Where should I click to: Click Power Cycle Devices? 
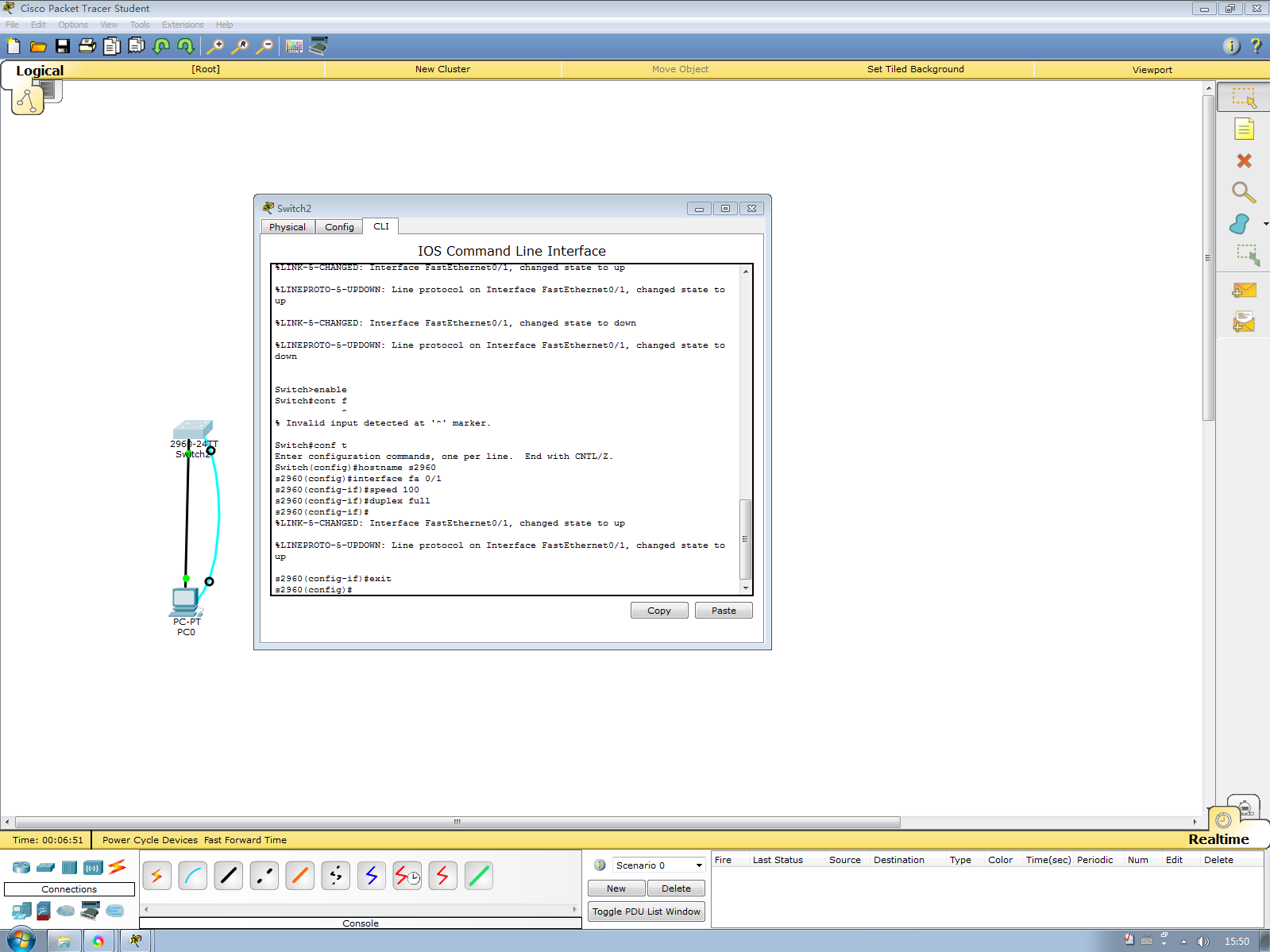click(150, 840)
